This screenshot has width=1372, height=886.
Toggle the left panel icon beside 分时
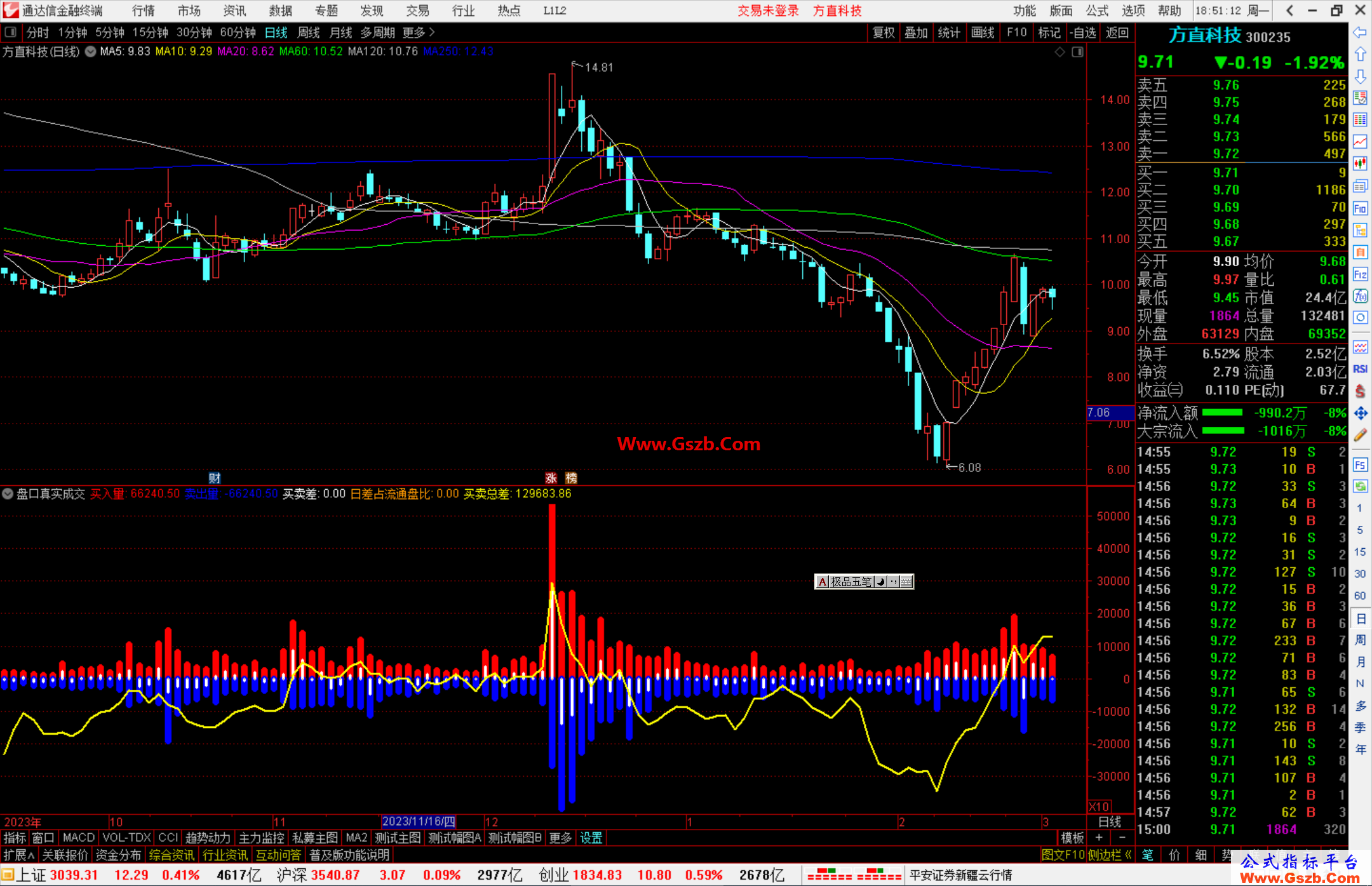click(11, 32)
